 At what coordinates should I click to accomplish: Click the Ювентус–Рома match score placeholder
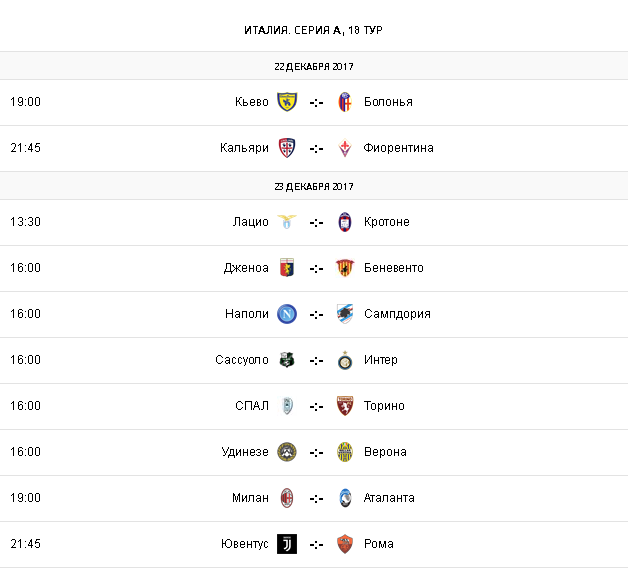316,544
